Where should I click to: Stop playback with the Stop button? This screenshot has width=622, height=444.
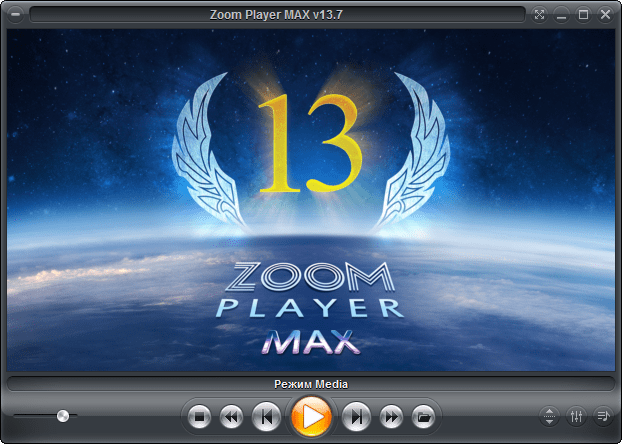click(199, 417)
